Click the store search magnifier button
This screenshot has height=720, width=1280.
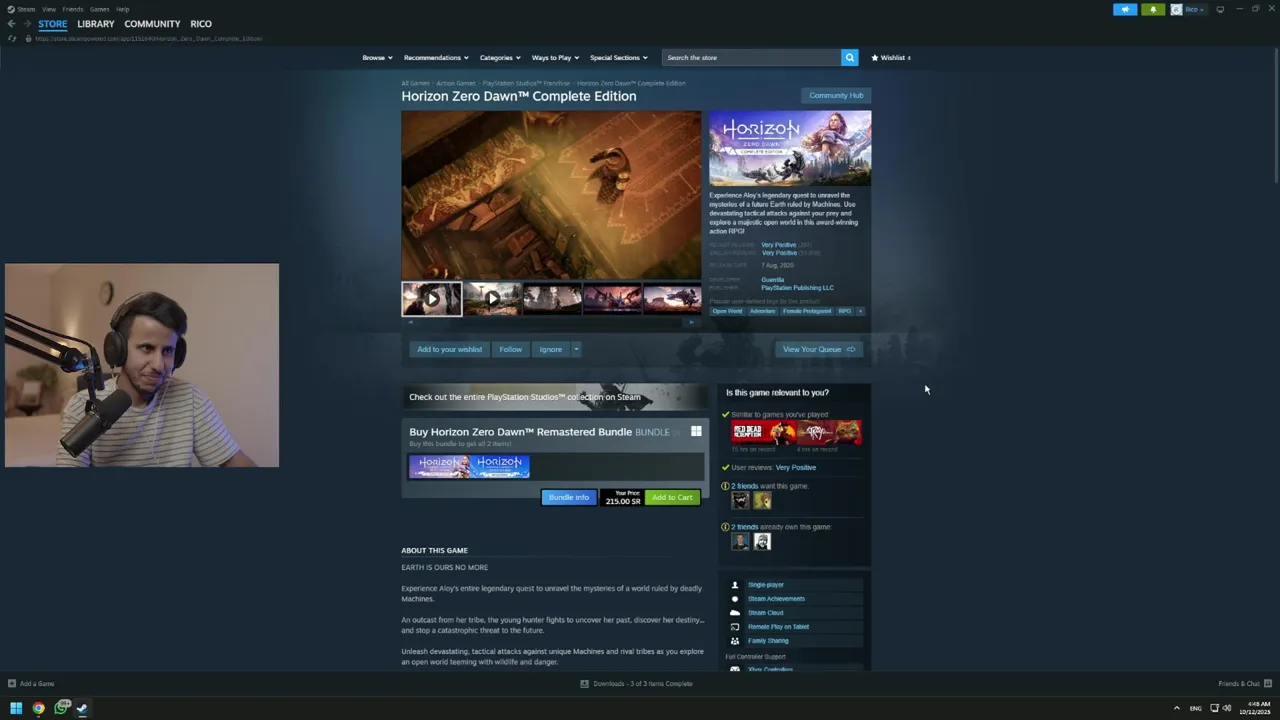(x=849, y=57)
